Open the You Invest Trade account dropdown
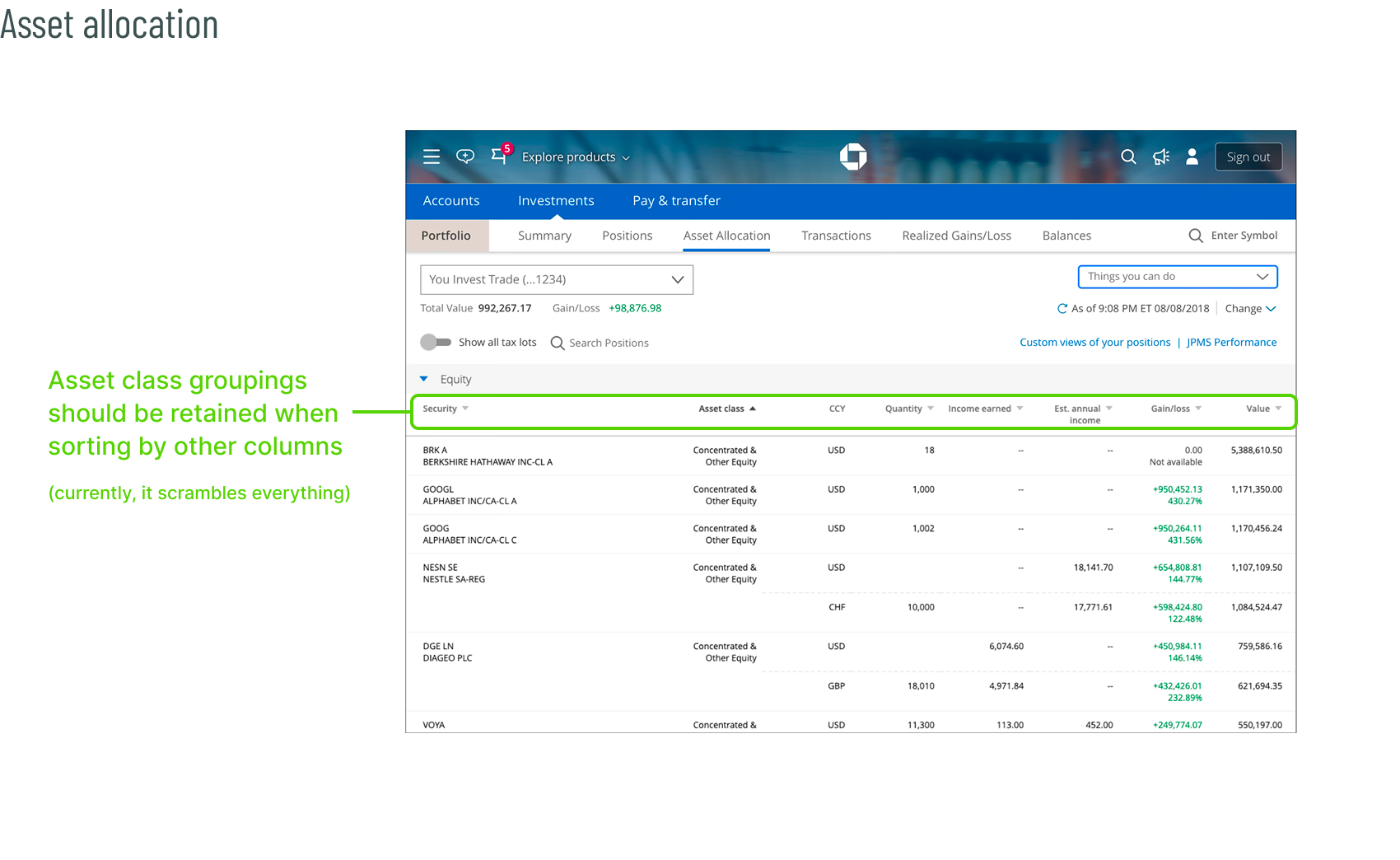 click(557, 279)
